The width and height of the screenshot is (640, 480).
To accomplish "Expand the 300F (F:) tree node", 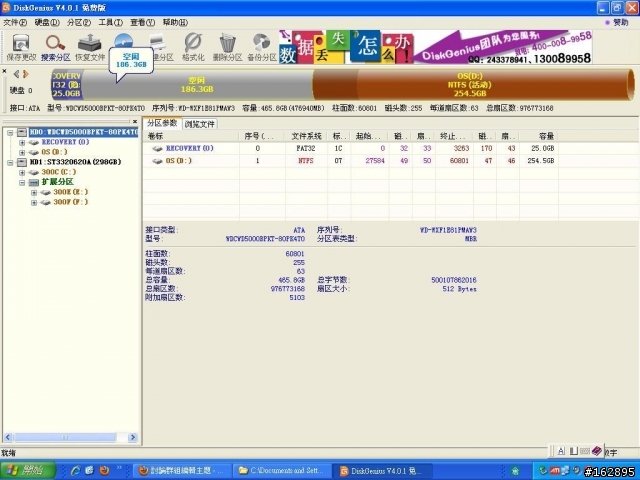I will tap(34, 202).
